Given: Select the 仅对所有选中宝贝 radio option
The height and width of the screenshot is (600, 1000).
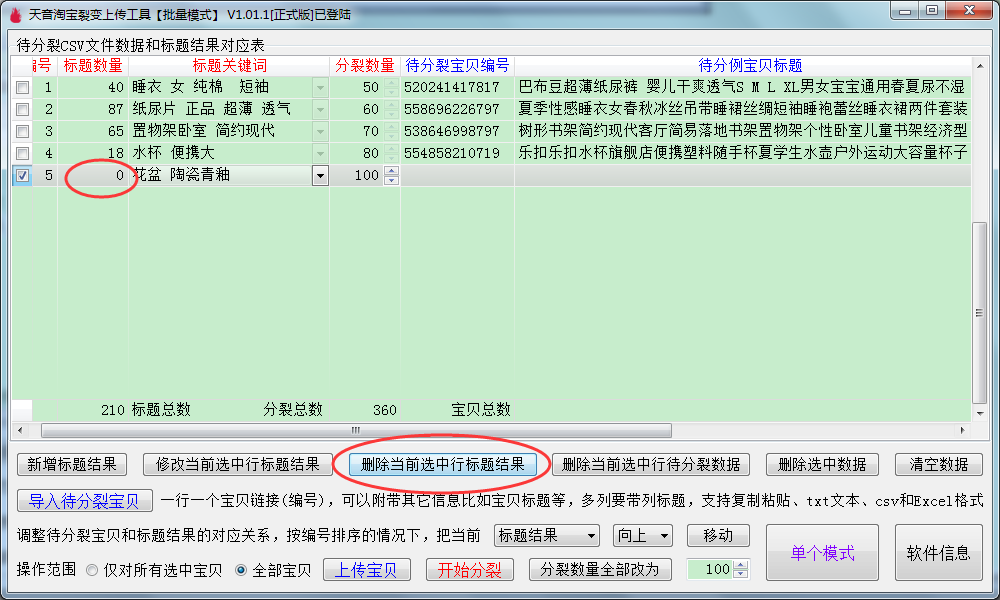Looking at the screenshot, I should coord(92,570).
